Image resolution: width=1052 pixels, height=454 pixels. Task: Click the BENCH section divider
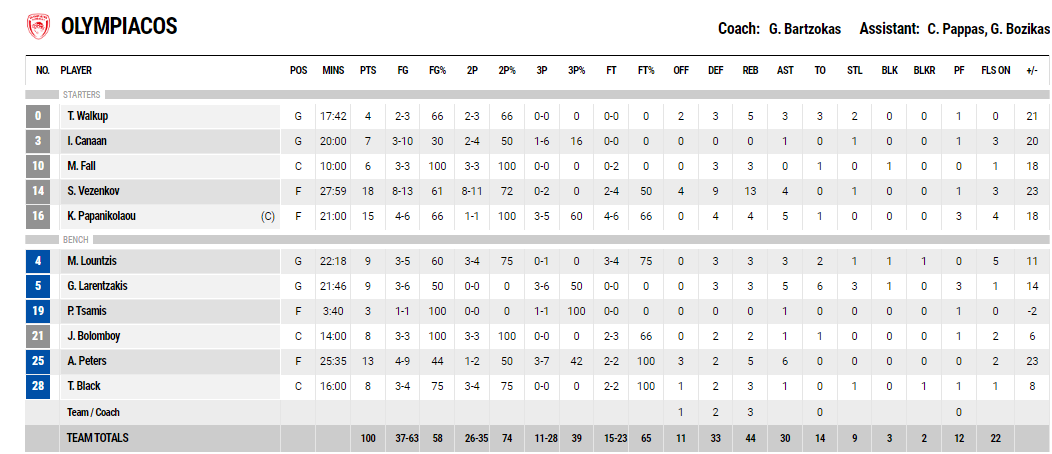pyautogui.click(x=537, y=239)
